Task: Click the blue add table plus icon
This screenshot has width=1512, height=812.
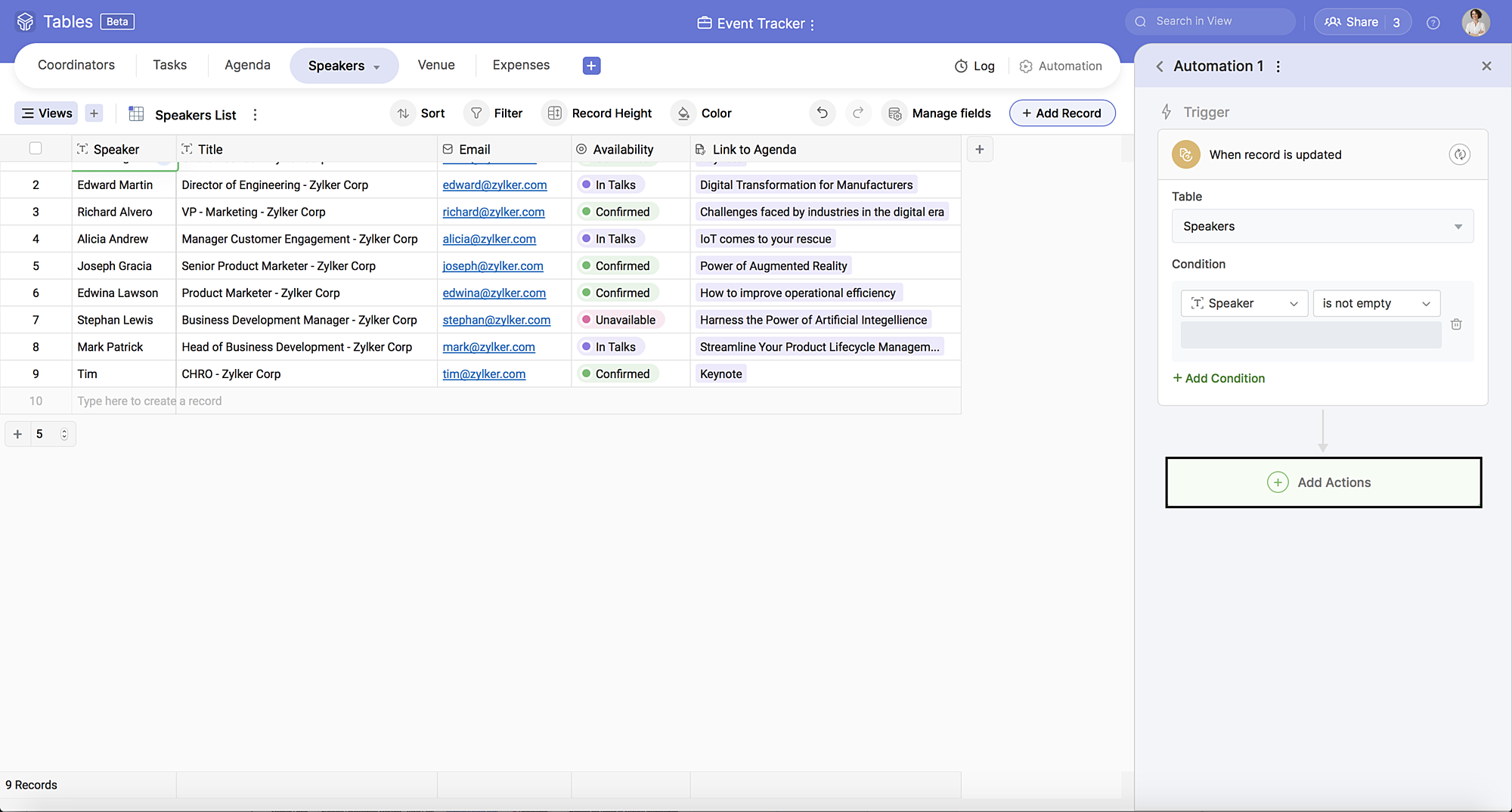Action: click(591, 66)
